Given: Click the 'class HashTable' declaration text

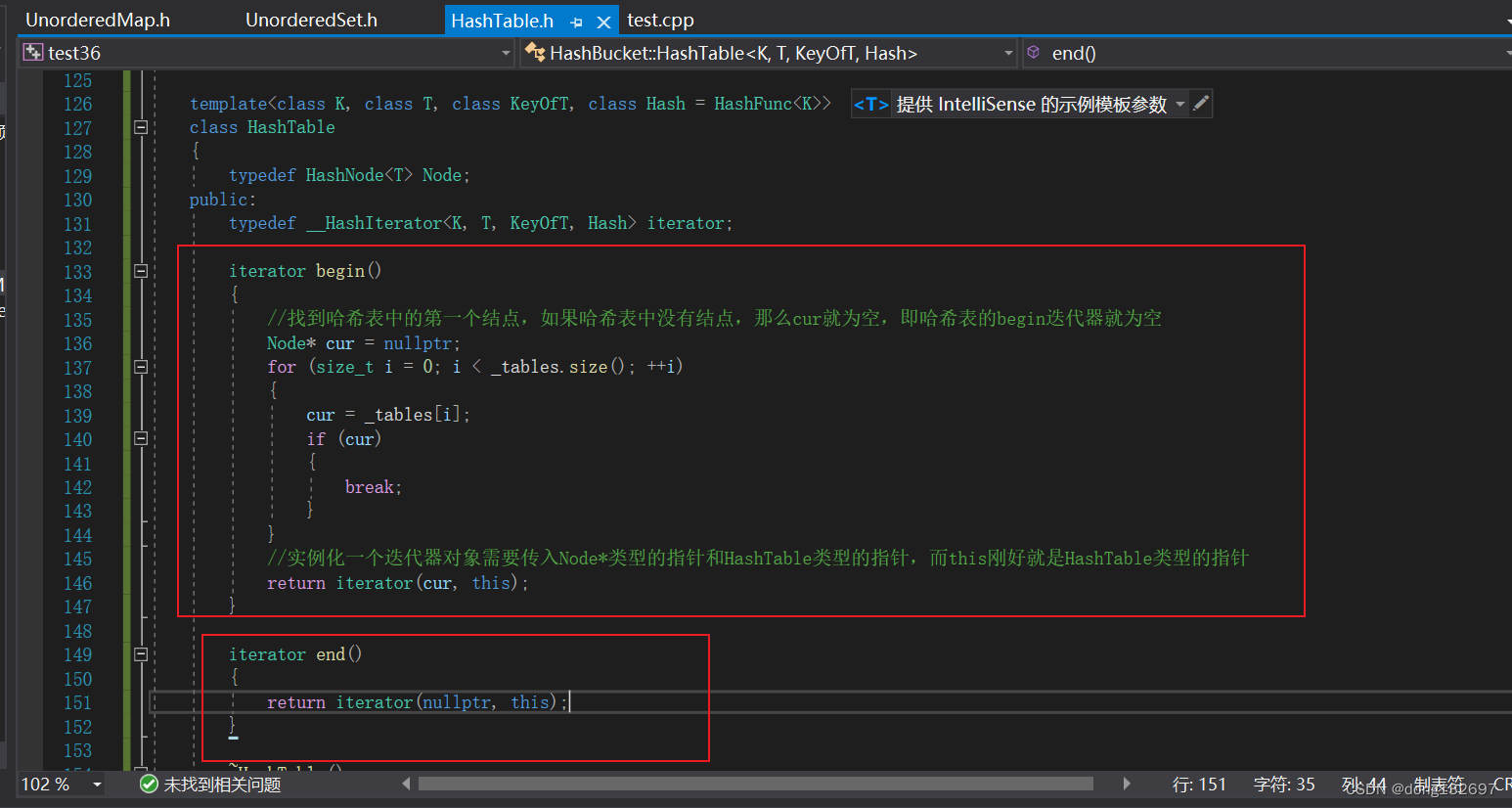Looking at the screenshot, I should [262, 127].
